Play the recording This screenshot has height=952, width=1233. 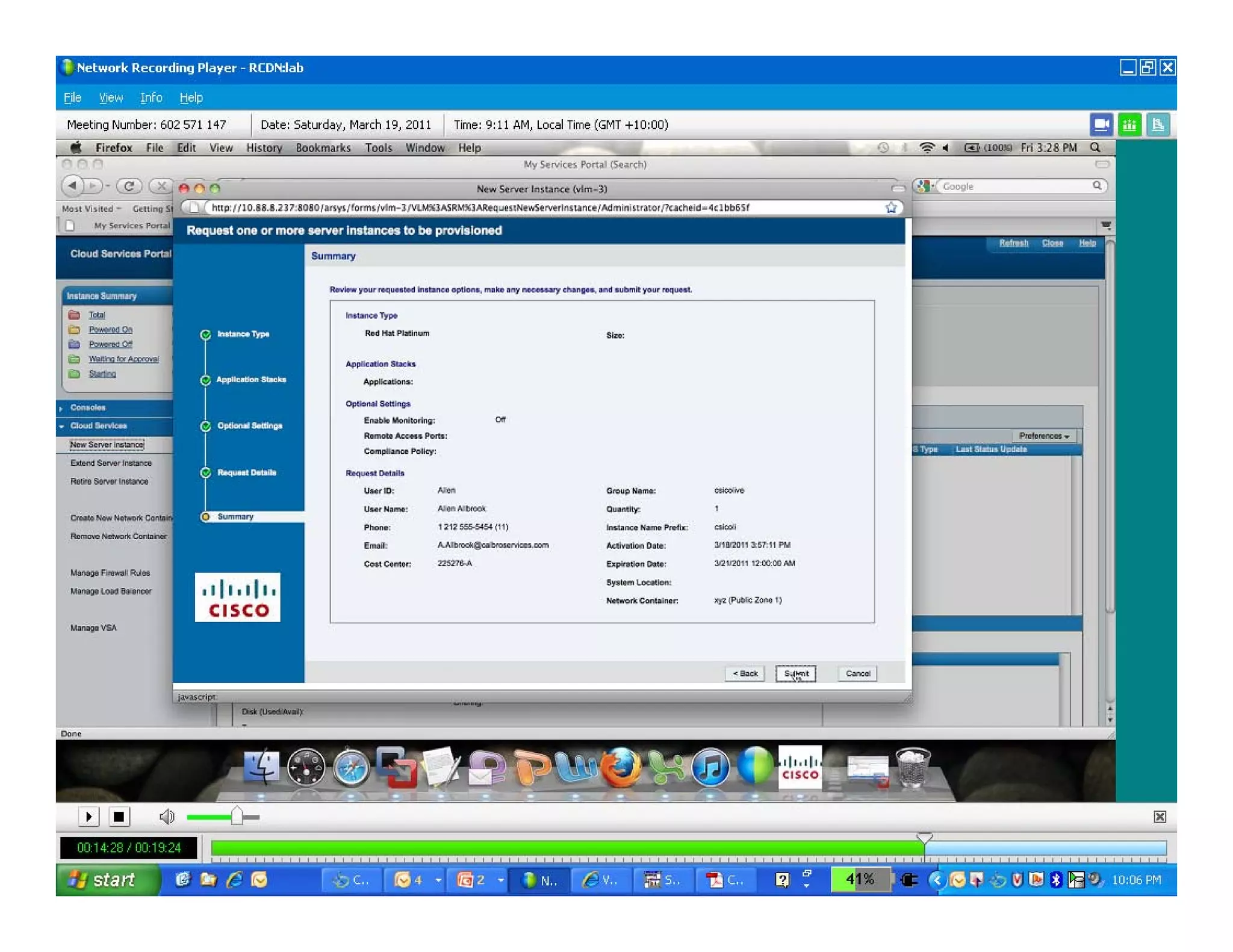pos(89,817)
